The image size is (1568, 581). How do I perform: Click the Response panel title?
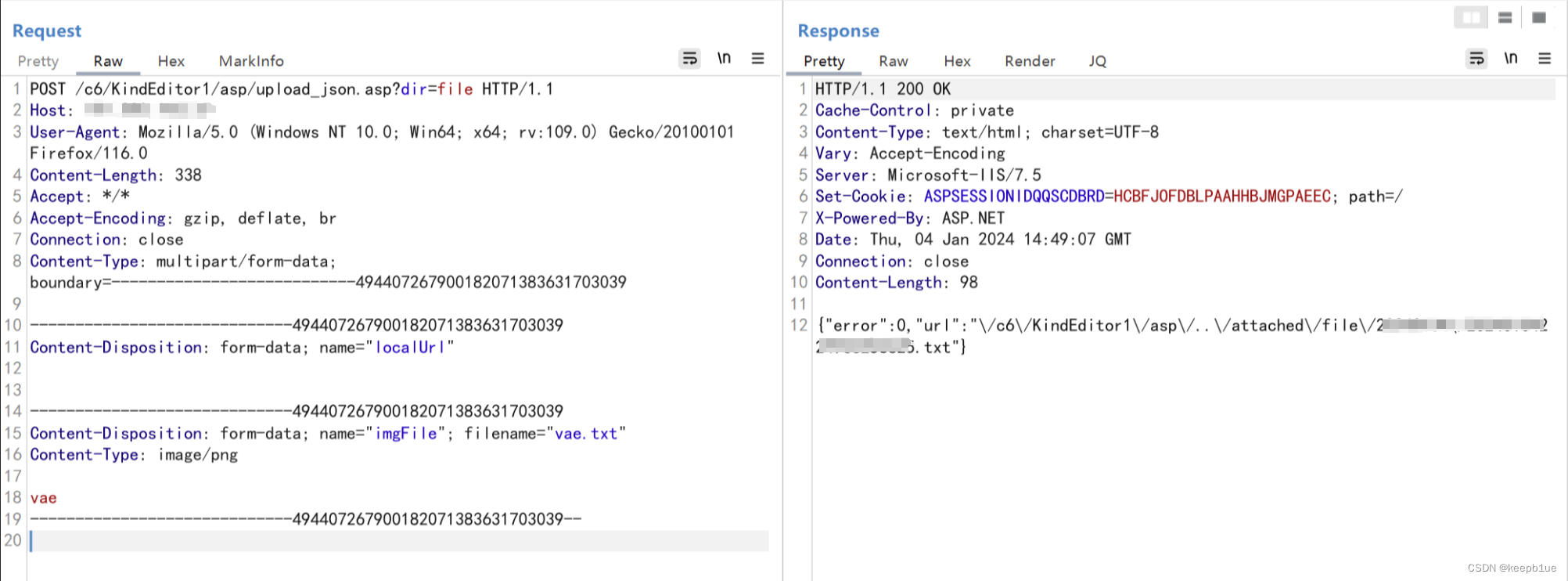pyautogui.click(x=839, y=31)
